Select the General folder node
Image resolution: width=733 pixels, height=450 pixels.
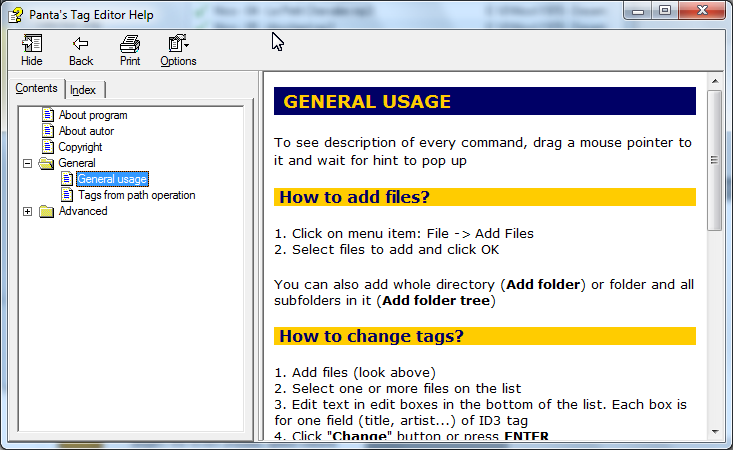(77, 163)
